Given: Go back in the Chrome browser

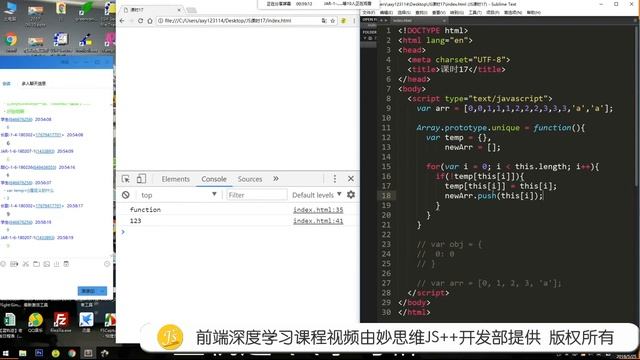Looking at the screenshot, I should [122, 20].
